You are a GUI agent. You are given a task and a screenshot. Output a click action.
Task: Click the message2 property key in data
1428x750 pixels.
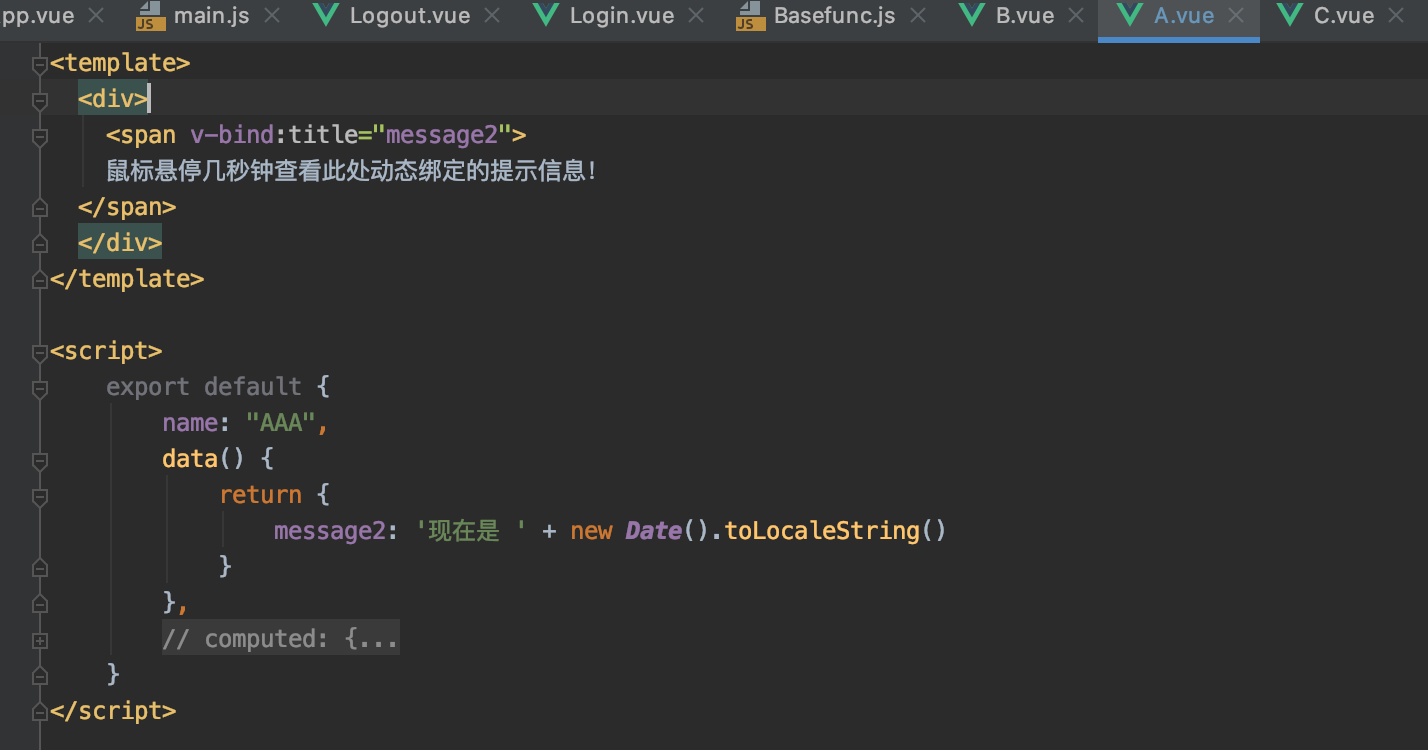(330, 530)
